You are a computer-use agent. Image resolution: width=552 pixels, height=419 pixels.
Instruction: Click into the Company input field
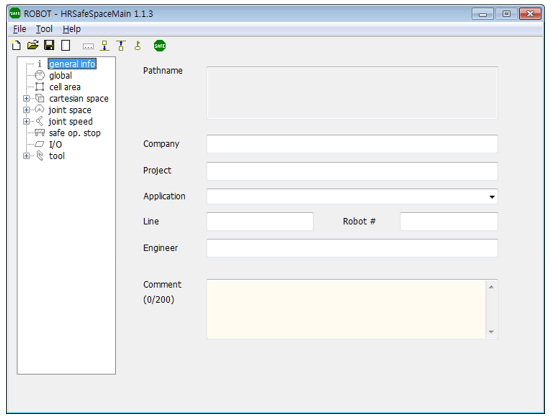352,144
